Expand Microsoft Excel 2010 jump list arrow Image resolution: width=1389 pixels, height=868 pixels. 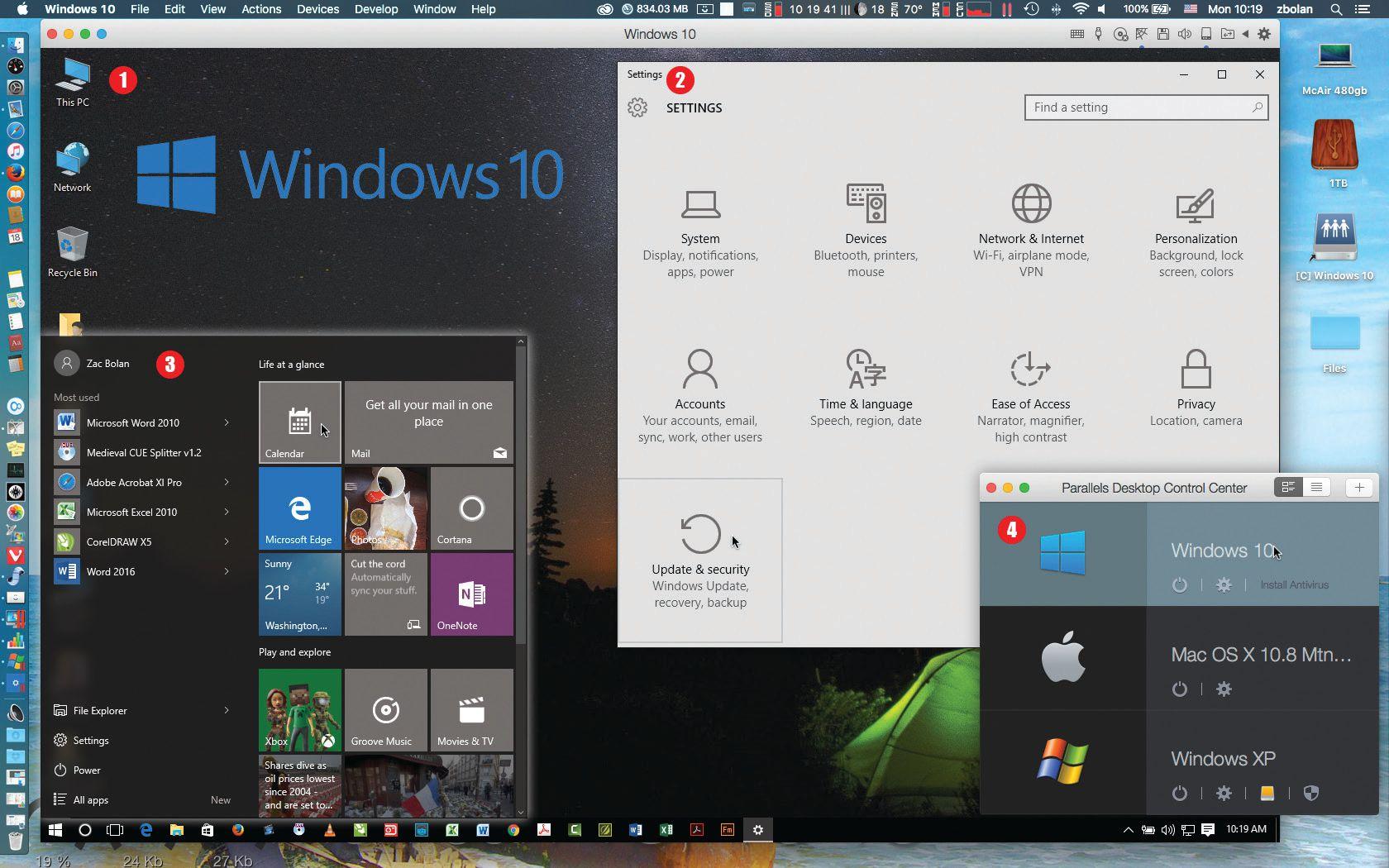coord(227,513)
